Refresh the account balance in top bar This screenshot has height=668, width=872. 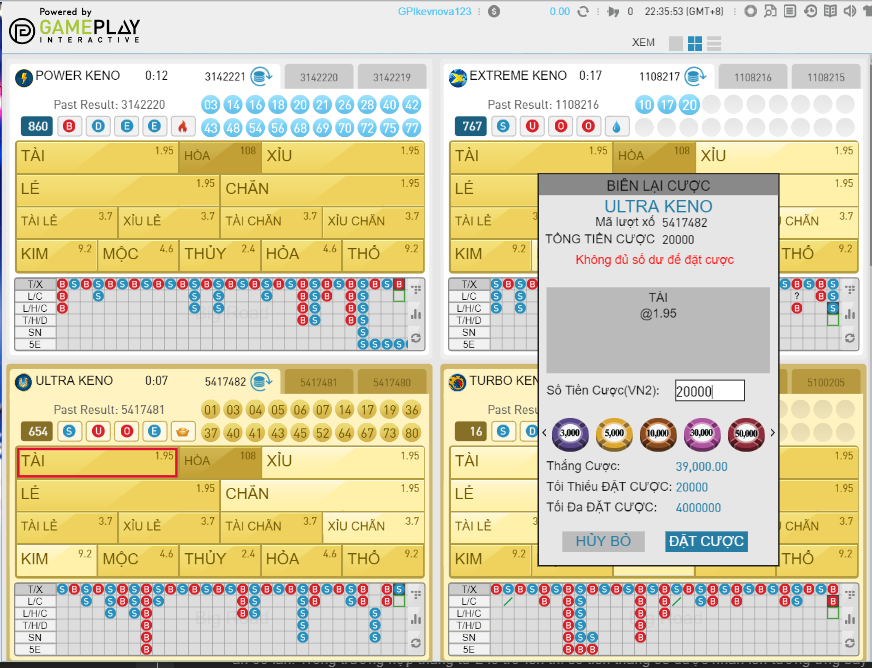pos(583,11)
